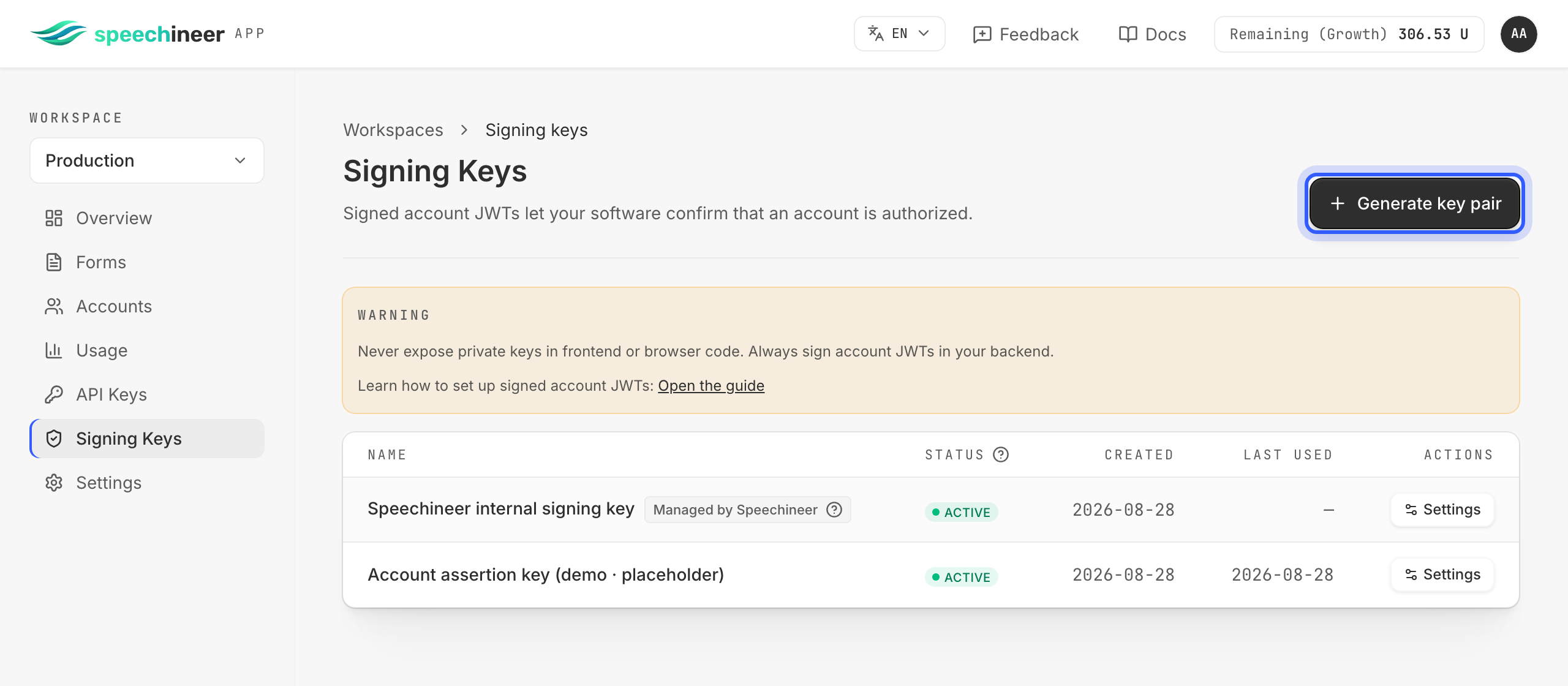The image size is (1568, 686).
Task: Click the Feedback speech bubble icon
Action: point(982,34)
